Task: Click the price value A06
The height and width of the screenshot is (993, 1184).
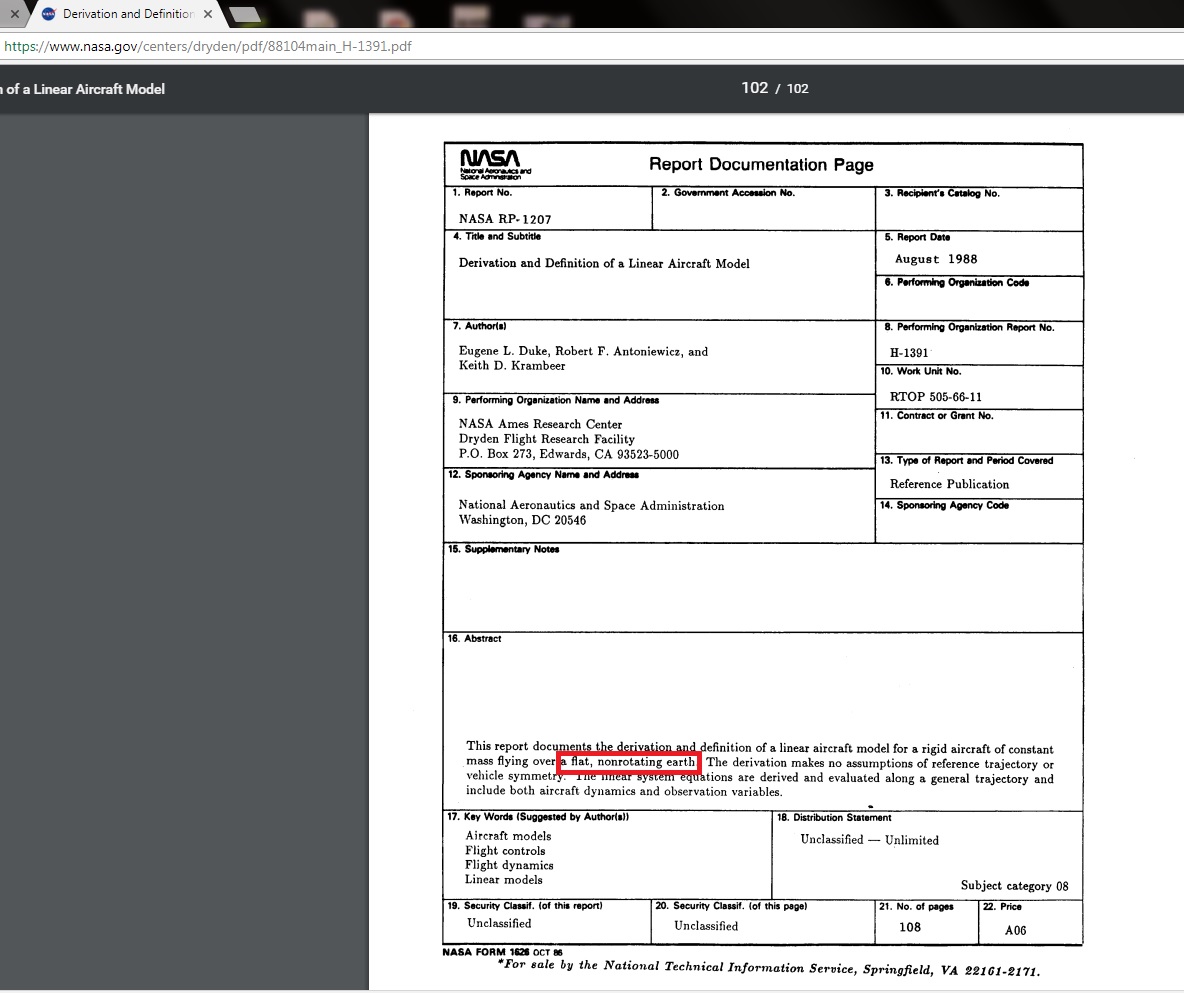Action: click(x=1016, y=930)
